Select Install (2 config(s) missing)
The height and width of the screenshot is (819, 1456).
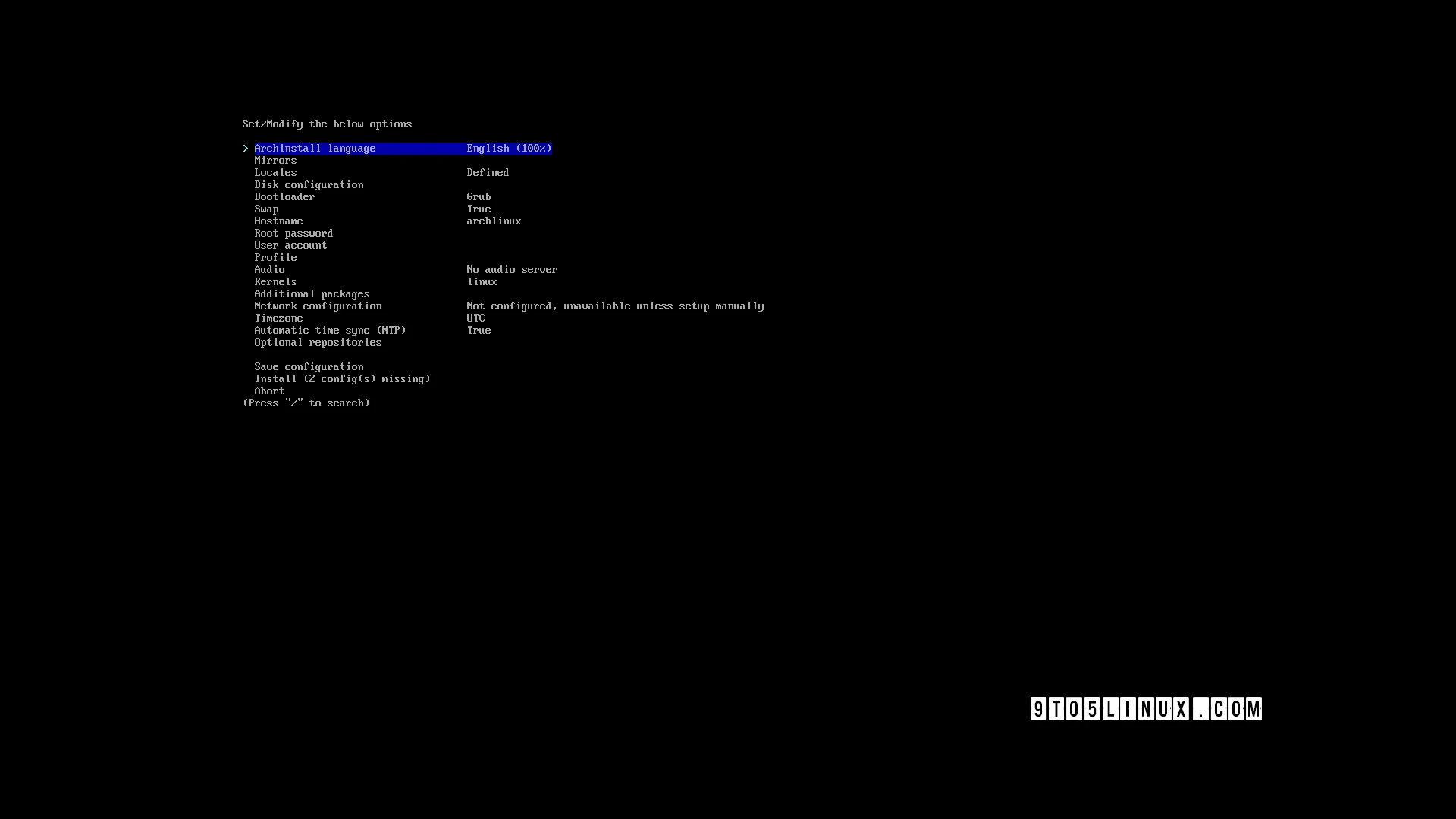pos(342,378)
